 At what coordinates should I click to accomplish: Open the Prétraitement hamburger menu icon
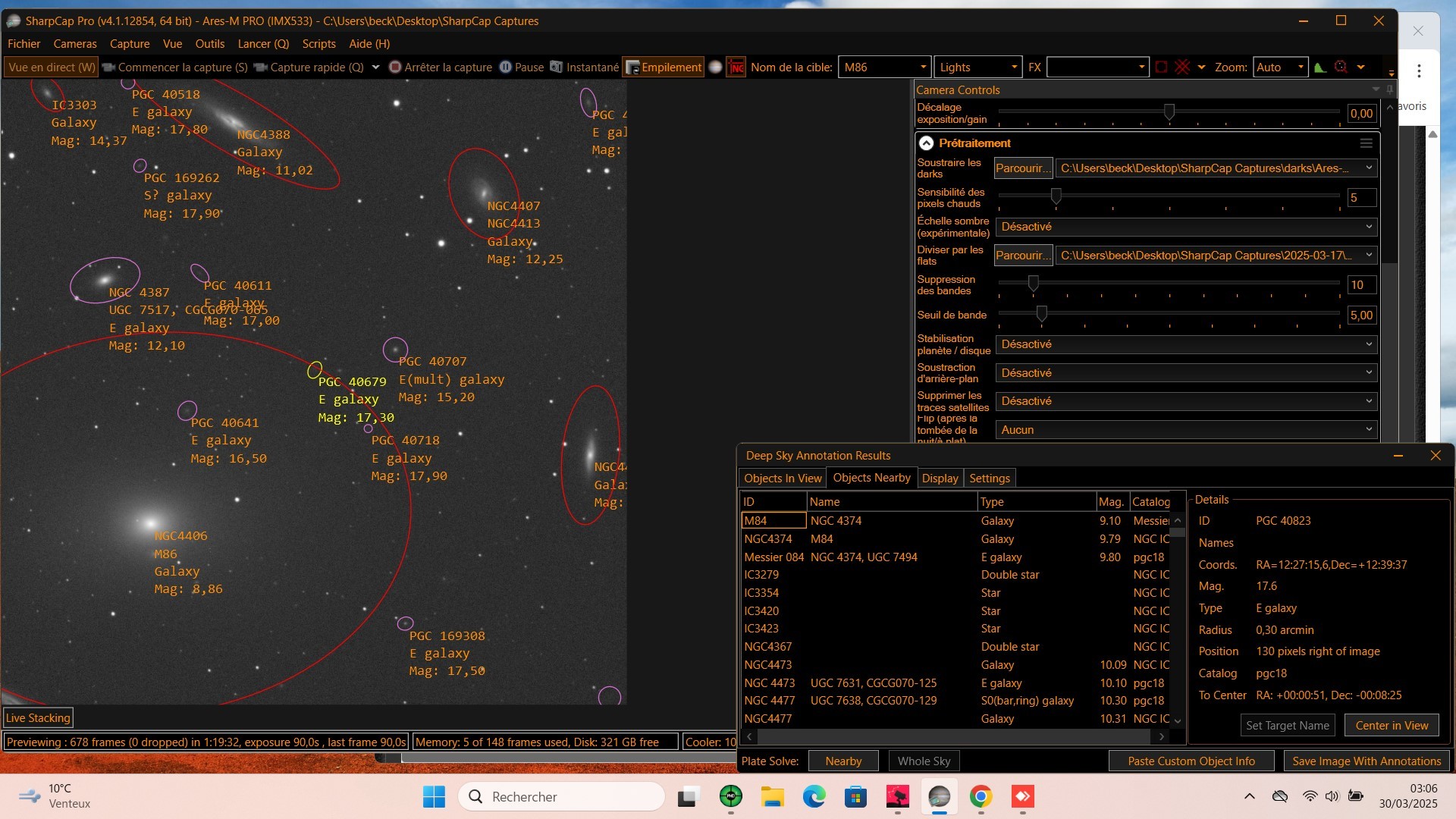pos(1366,143)
